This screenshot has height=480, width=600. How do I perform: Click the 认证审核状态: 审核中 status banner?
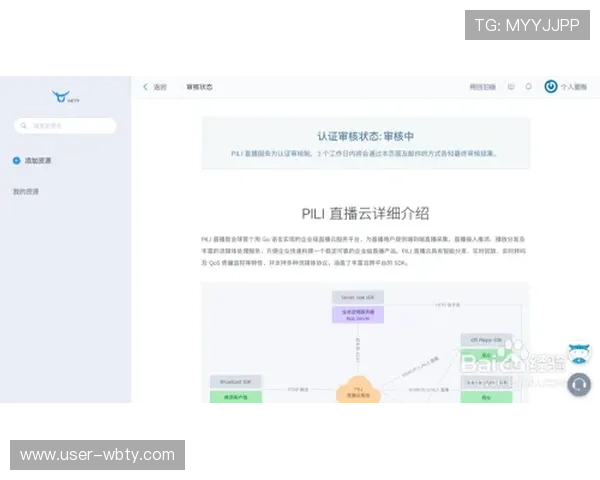pyautogui.click(x=366, y=143)
